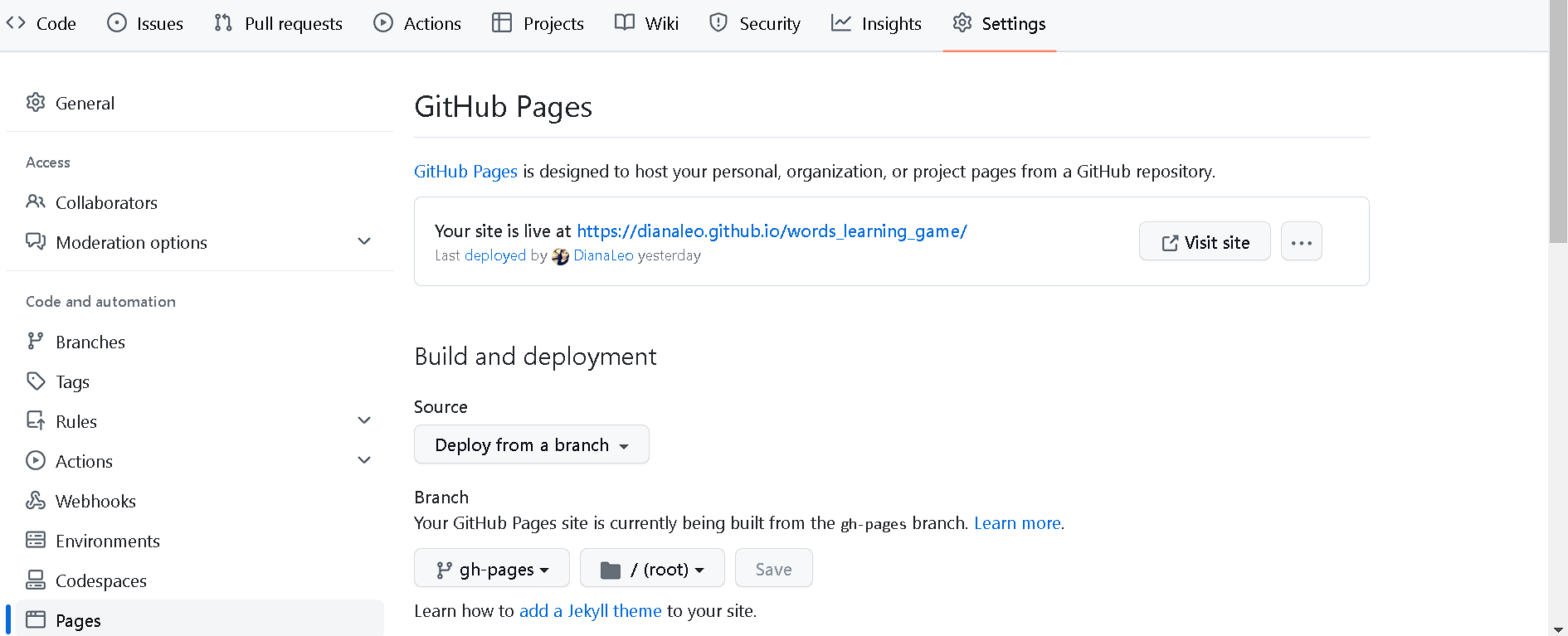Expand the Rules section chevron
Screen dimensions: 1568x636
[x=364, y=420]
